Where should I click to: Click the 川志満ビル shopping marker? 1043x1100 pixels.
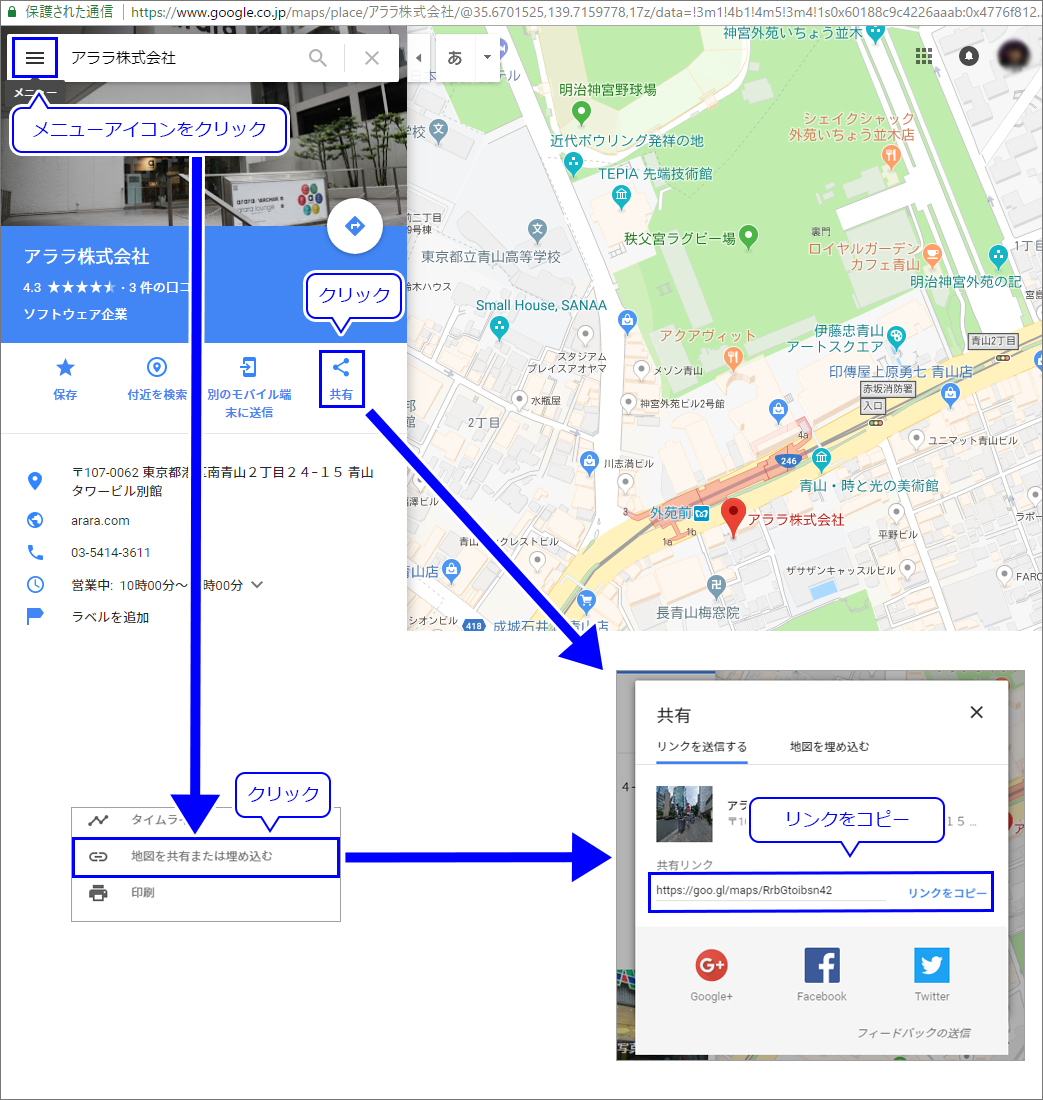pyautogui.click(x=589, y=462)
